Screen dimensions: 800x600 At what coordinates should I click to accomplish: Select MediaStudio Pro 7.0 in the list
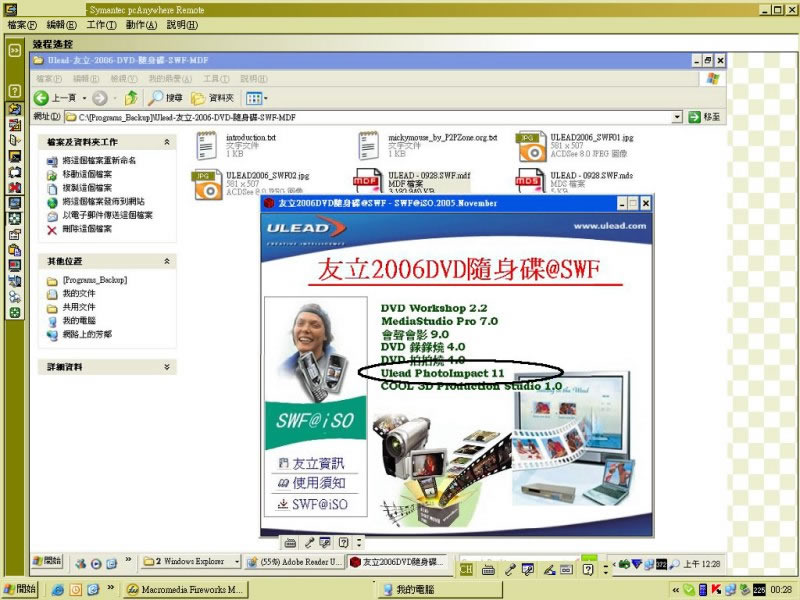click(x=439, y=321)
